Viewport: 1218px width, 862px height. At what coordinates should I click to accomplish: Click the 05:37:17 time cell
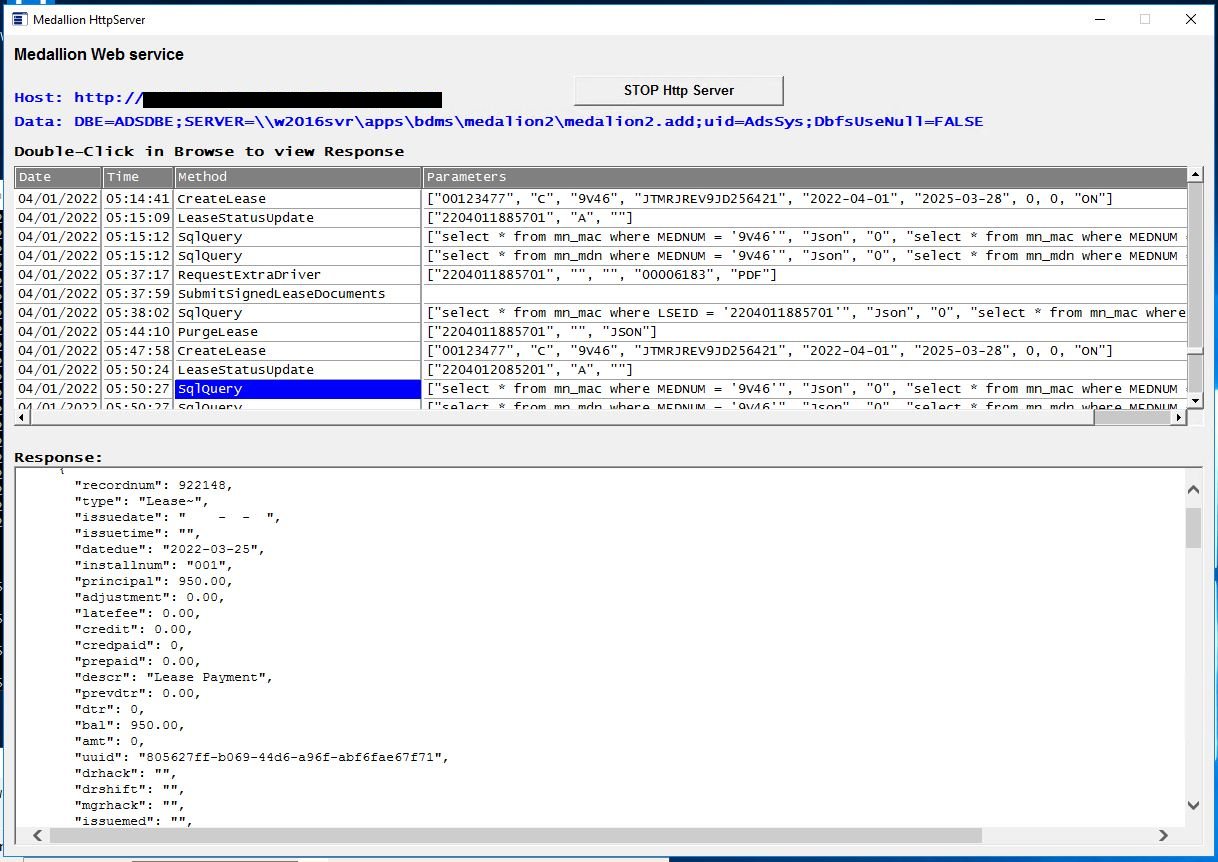click(138, 275)
